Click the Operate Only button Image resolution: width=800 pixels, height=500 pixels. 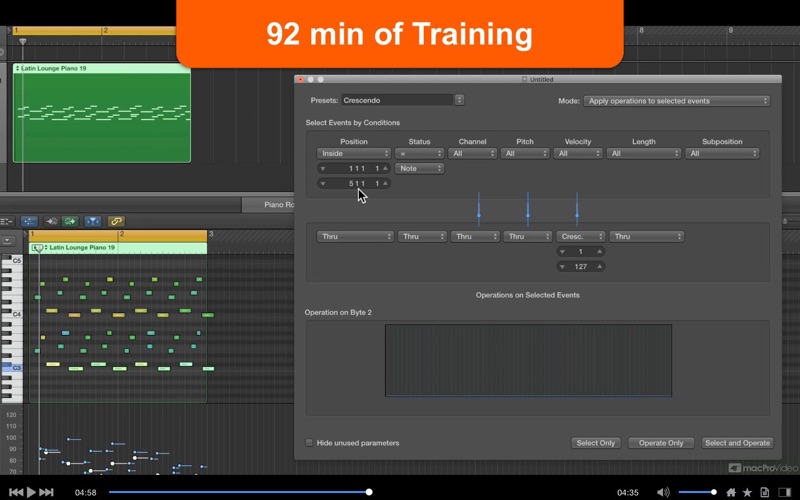point(661,443)
